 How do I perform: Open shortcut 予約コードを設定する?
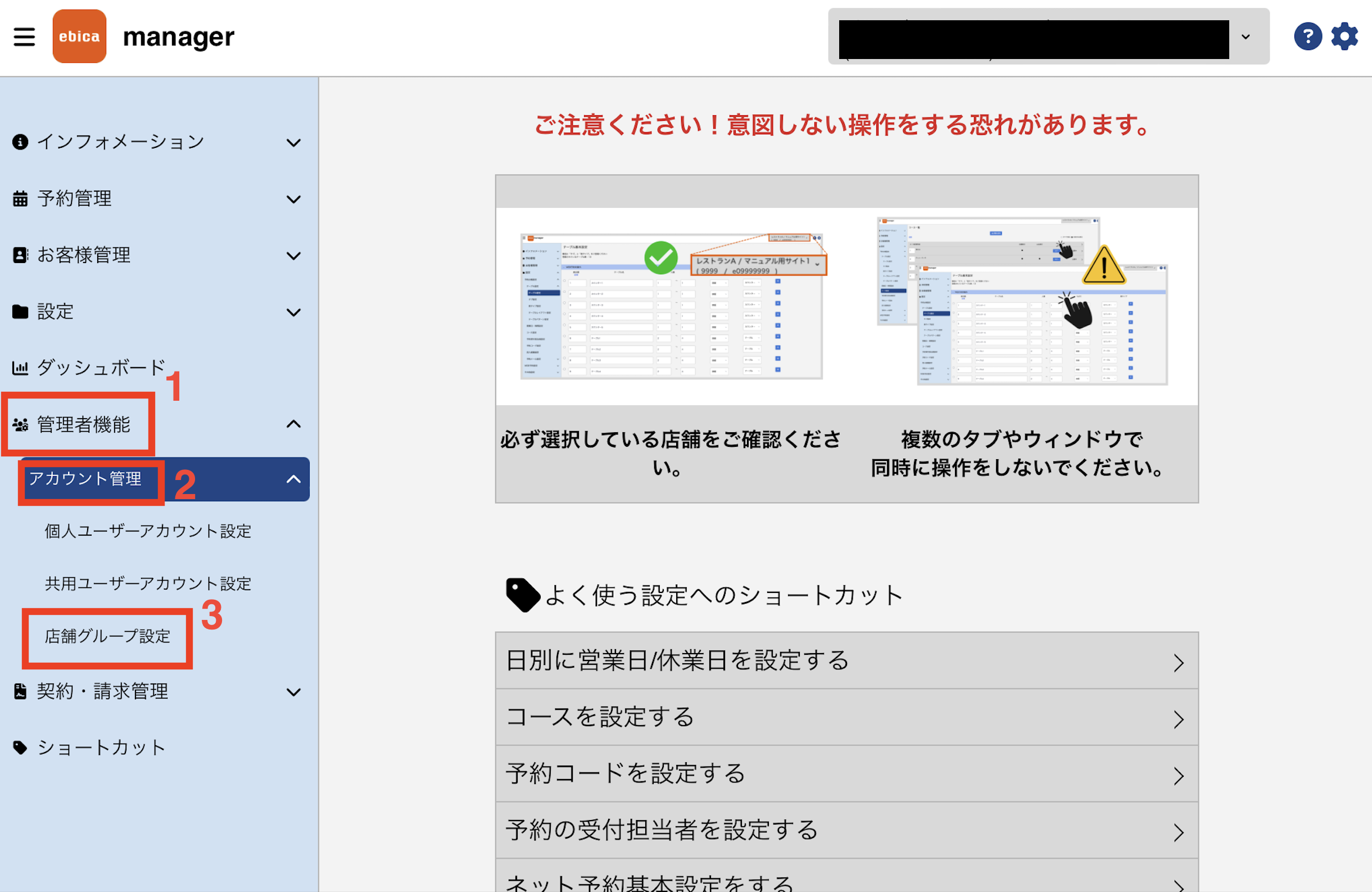click(x=847, y=774)
